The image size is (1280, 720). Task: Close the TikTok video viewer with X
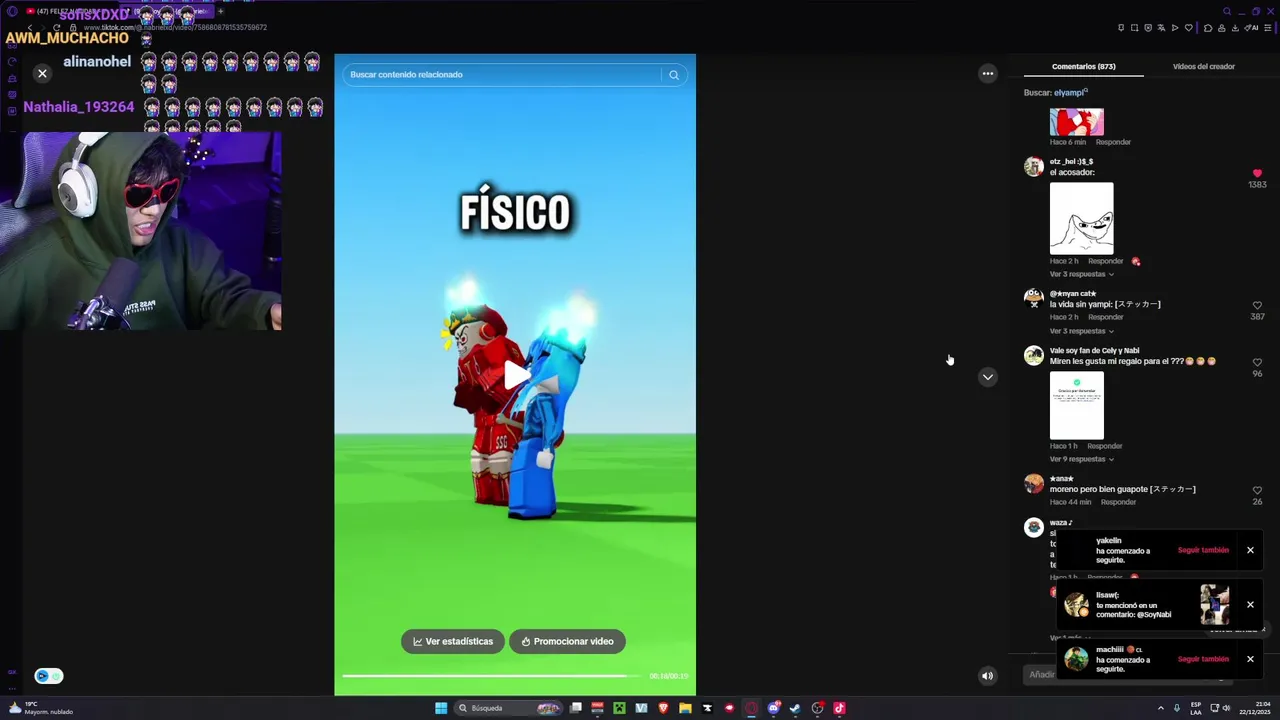[42, 73]
